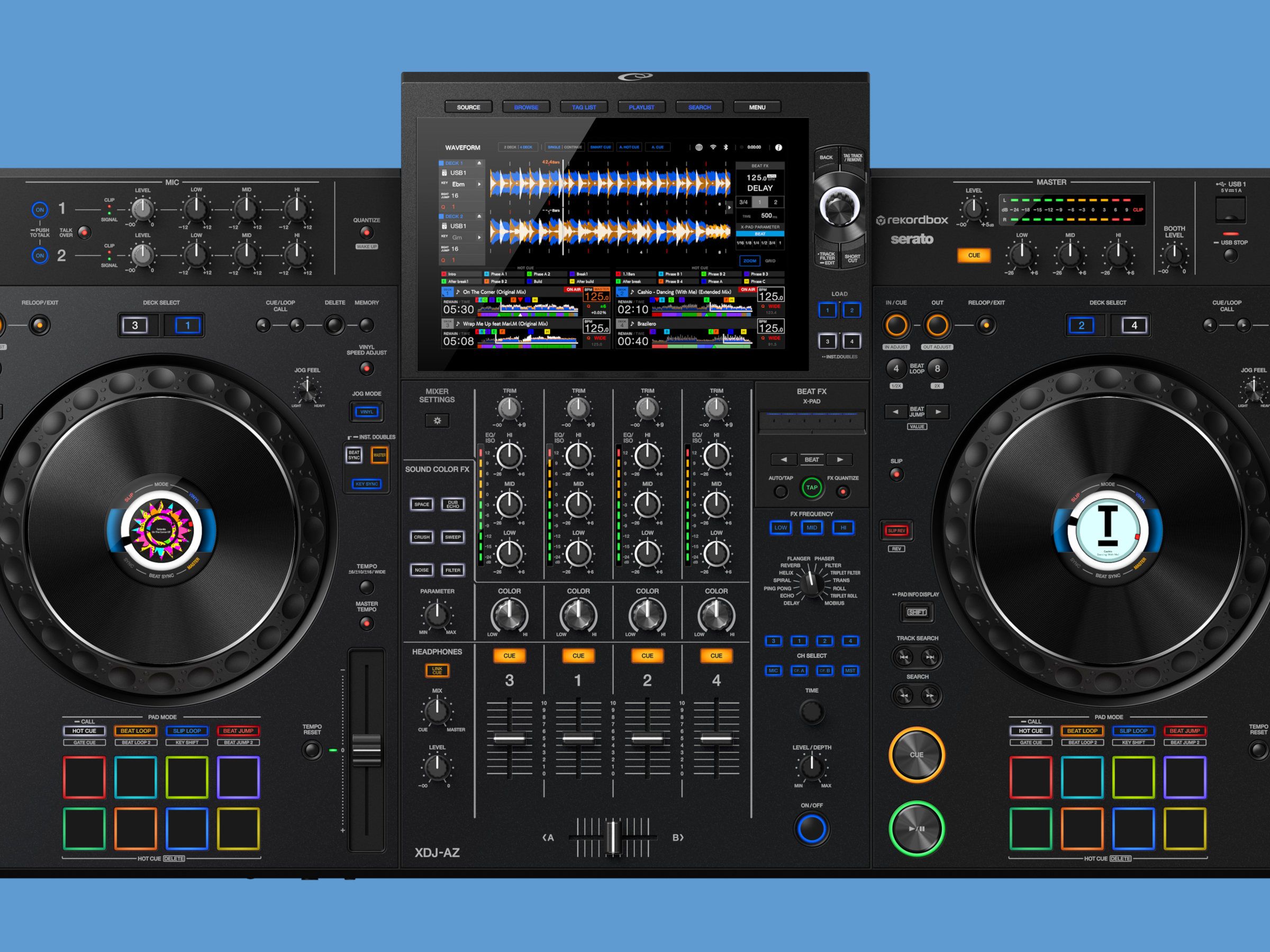Click the Wi-Fi icon on the display
The image size is (1270, 952).
pyautogui.click(x=713, y=148)
